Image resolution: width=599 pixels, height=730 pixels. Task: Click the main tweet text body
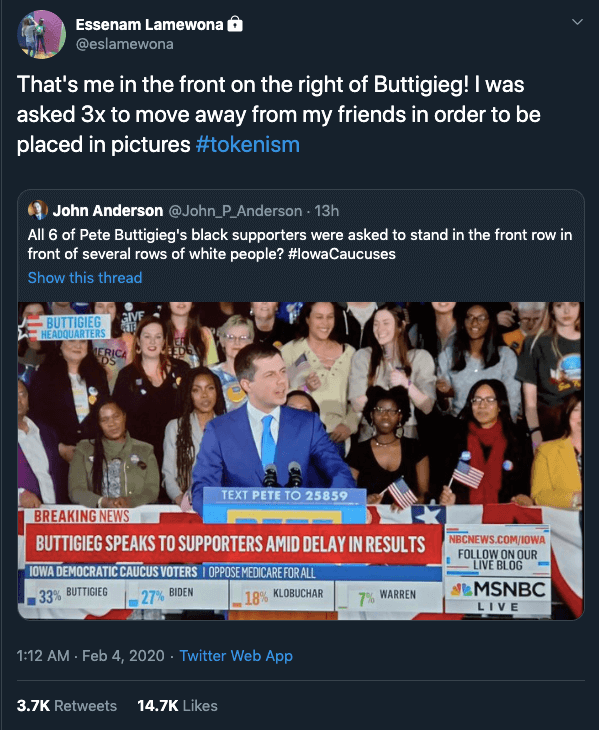point(279,115)
